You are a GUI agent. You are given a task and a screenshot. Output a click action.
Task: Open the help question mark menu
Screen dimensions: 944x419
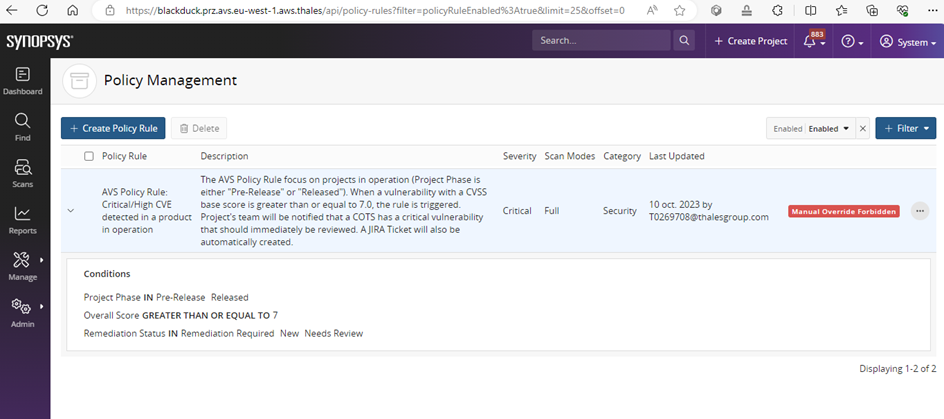[x=852, y=41]
